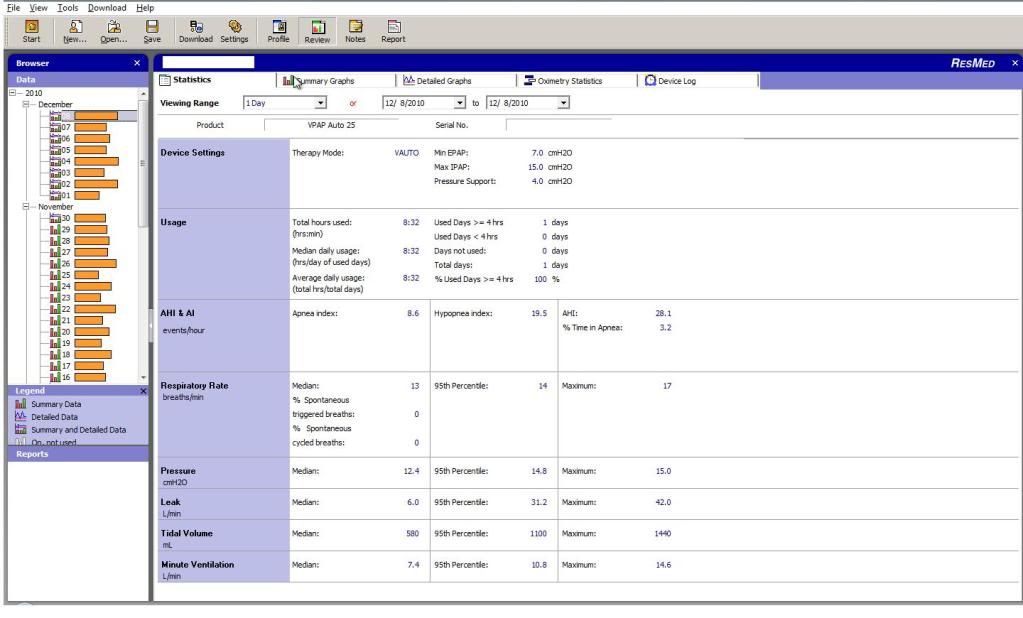Select November 28 in the data tree
1023x618 pixels.
click(80, 241)
